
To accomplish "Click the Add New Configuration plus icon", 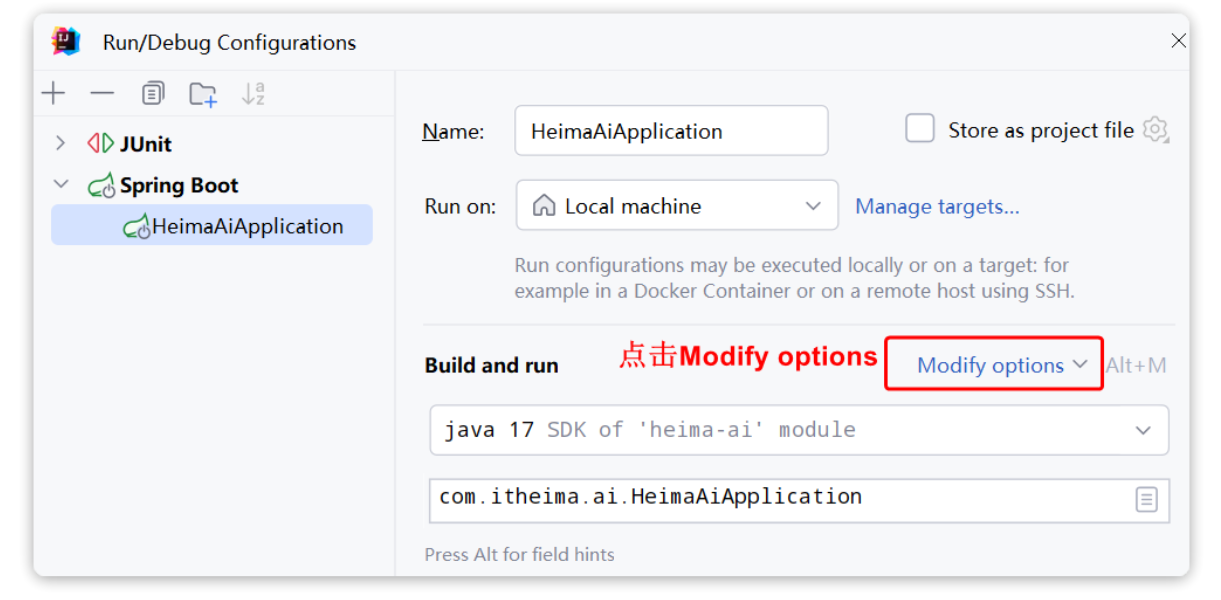I will tap(53, 94).
